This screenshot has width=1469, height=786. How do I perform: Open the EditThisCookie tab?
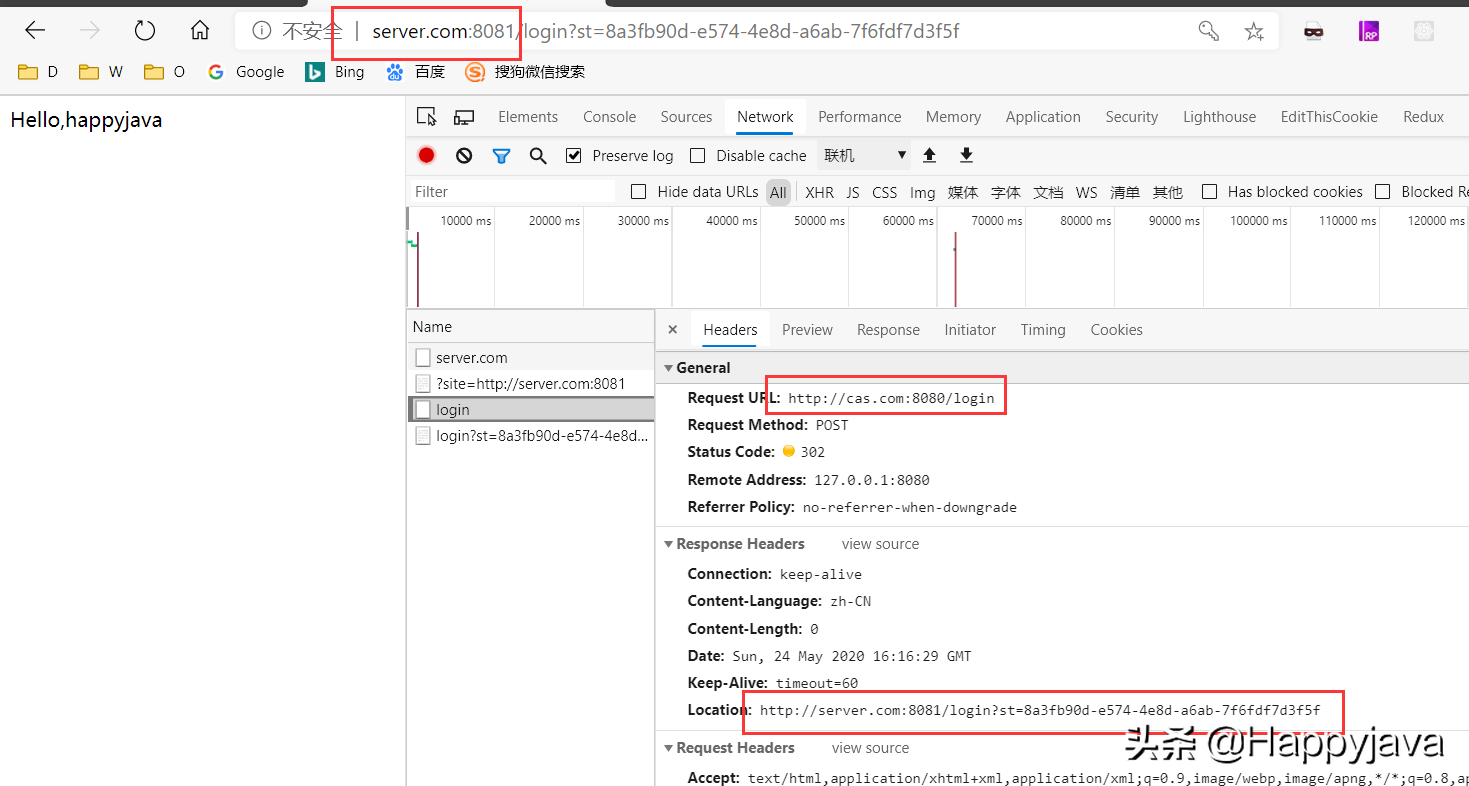pyautogui.click(x=1329, y=117)
